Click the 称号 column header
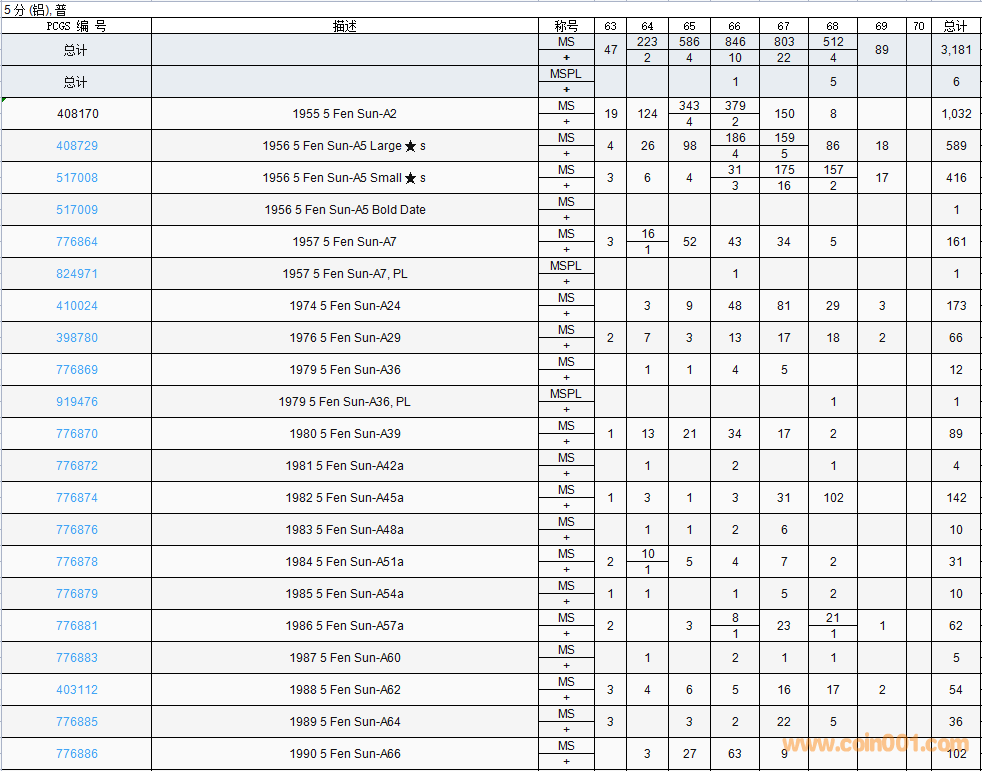This screenshot has height=771, width=982. [x=566, y=26]
